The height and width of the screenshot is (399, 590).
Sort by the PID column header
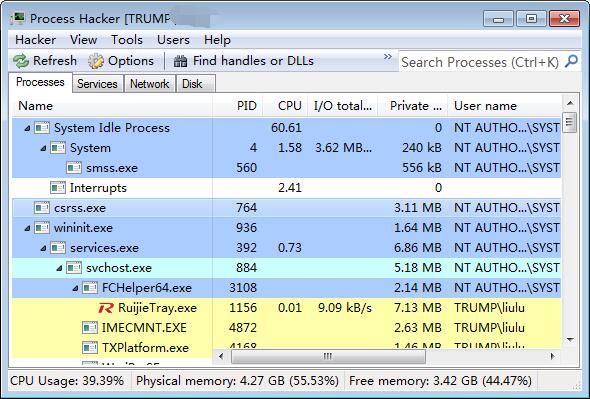pos(238,106)
